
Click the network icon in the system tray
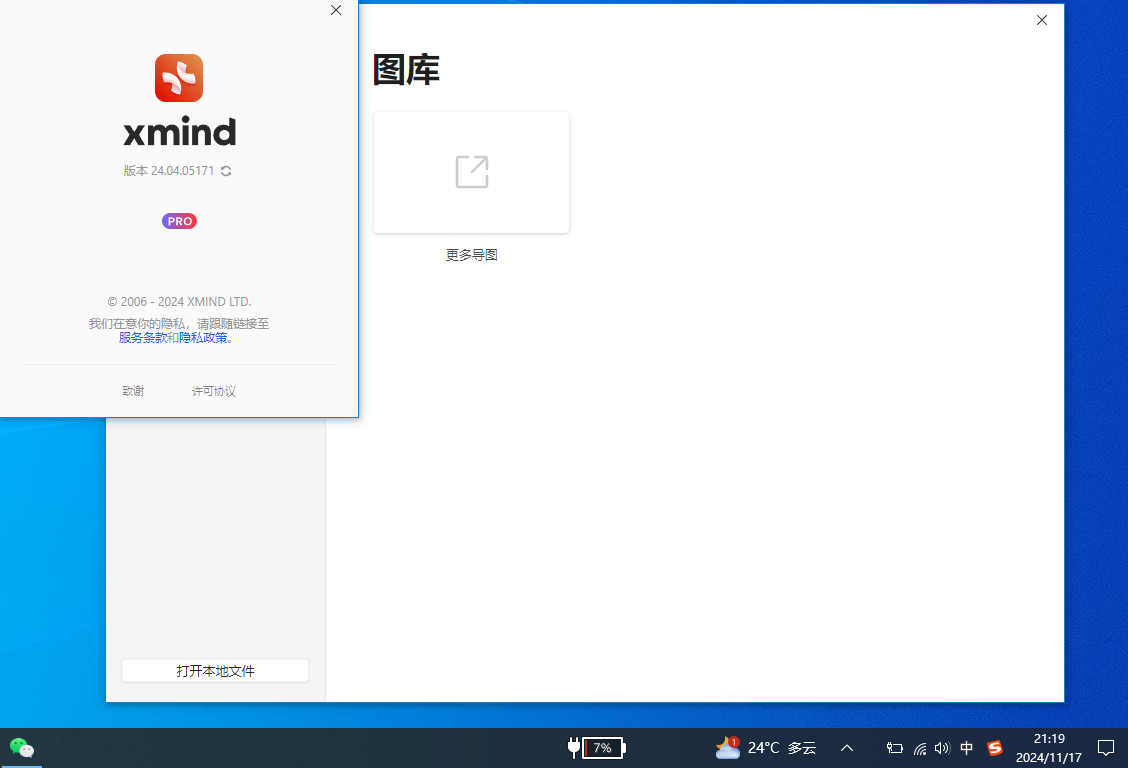[919, 747]
